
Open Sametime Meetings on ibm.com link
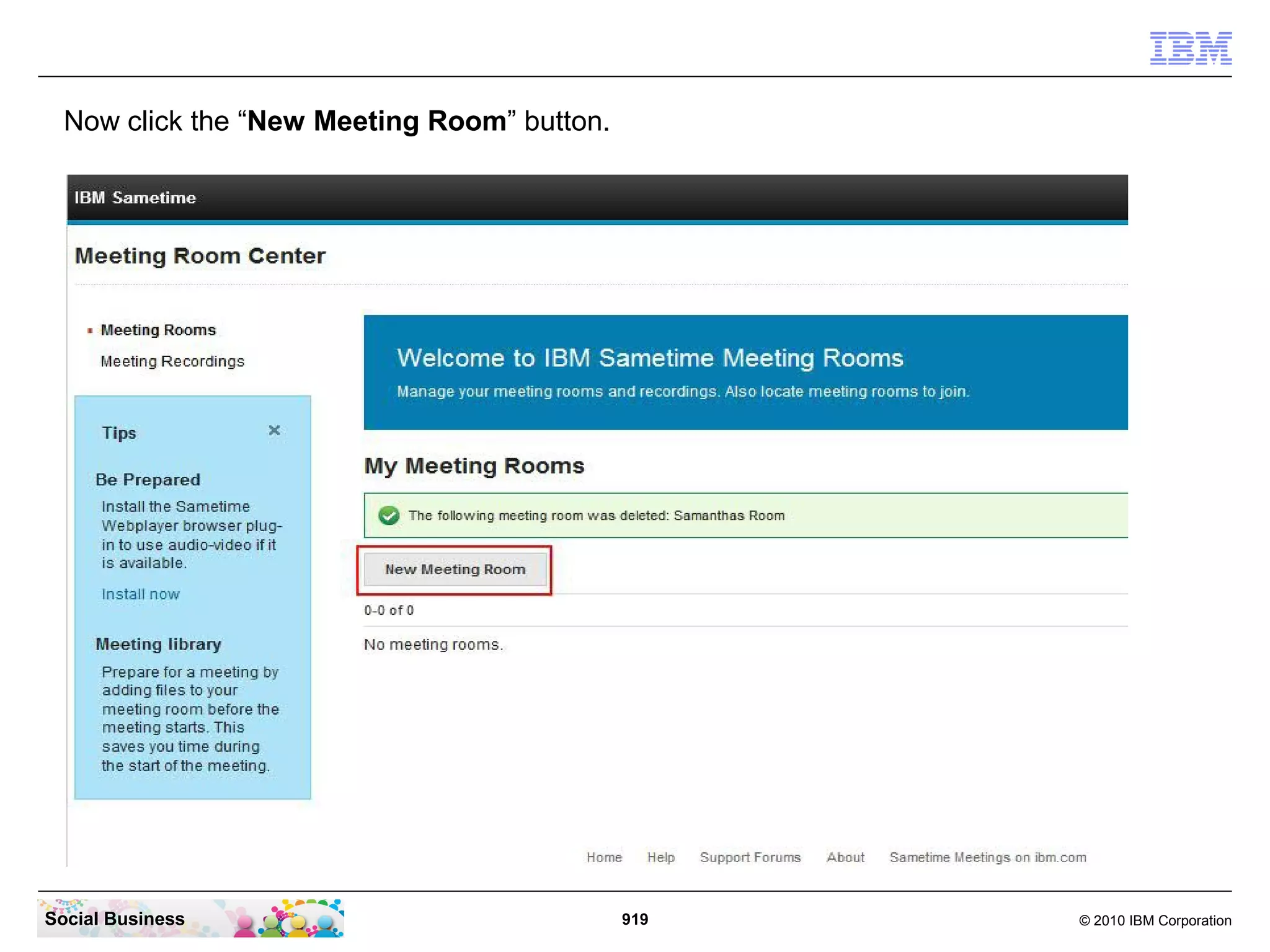(988, 857)
